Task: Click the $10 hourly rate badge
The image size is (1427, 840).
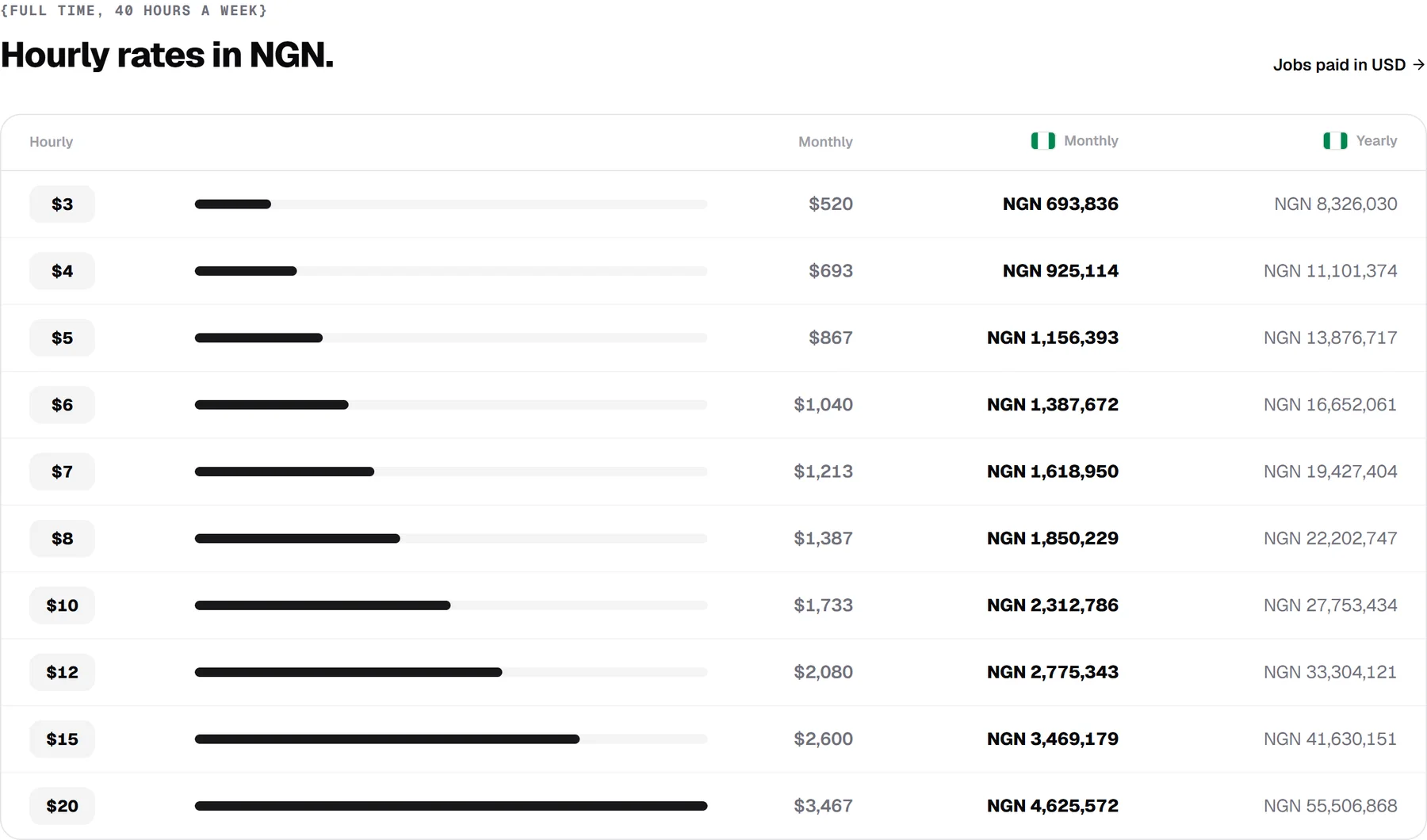Action: click(x=62, y=605)
